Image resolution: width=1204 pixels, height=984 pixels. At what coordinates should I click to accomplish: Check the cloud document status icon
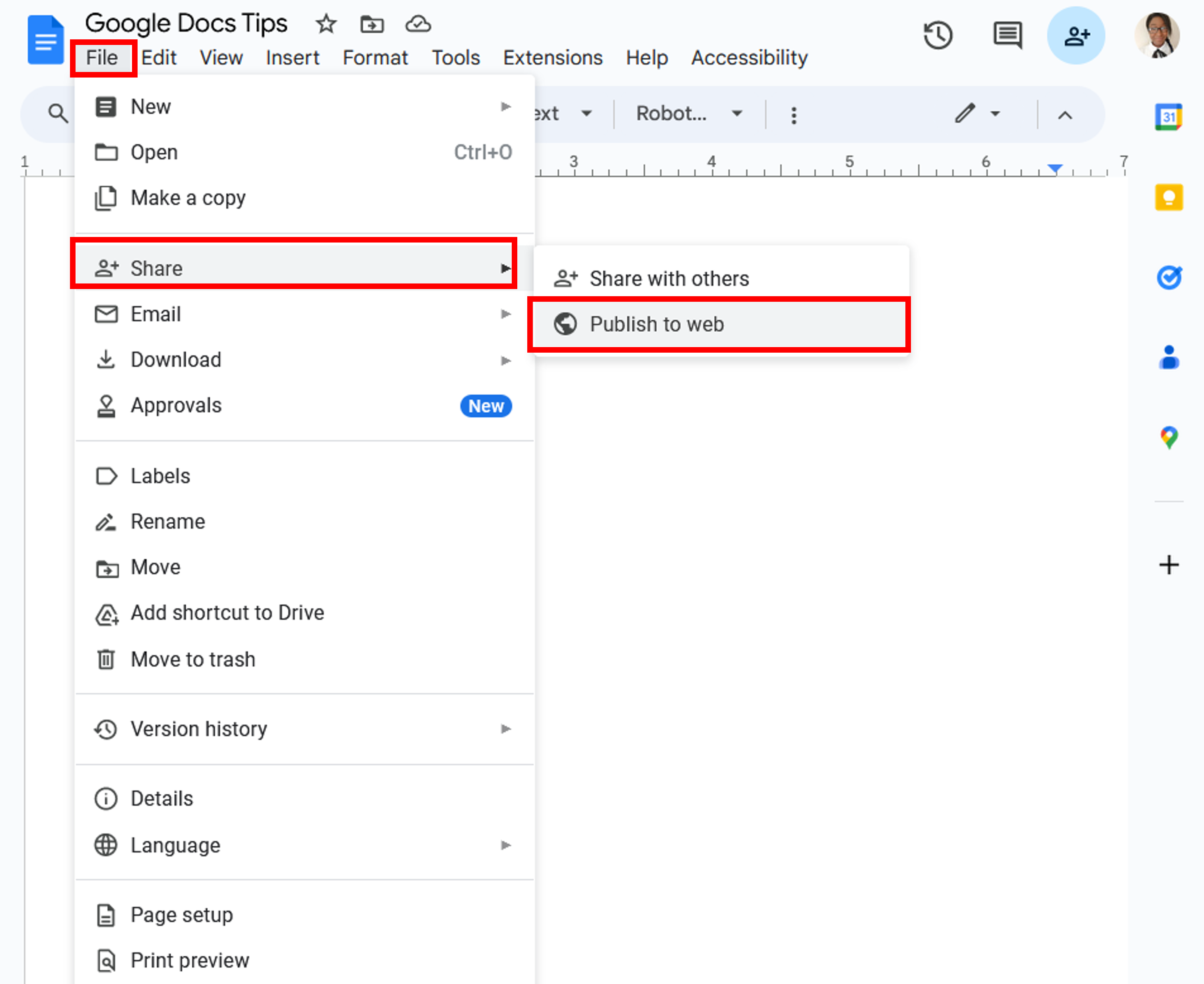pyautogui.click(x=418, y=24)
